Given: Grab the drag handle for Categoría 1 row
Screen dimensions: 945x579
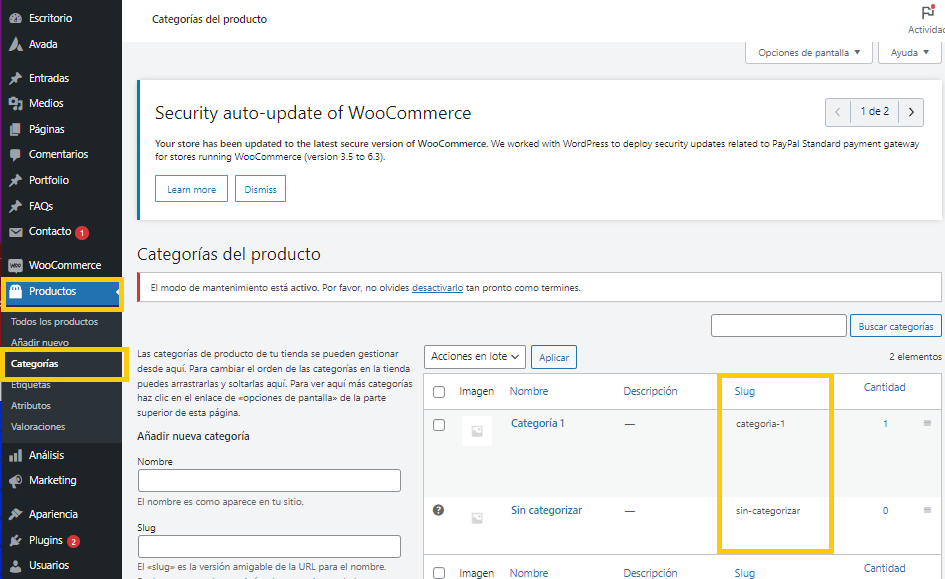Looking at the screenshot, I should [x=927, y=424].
